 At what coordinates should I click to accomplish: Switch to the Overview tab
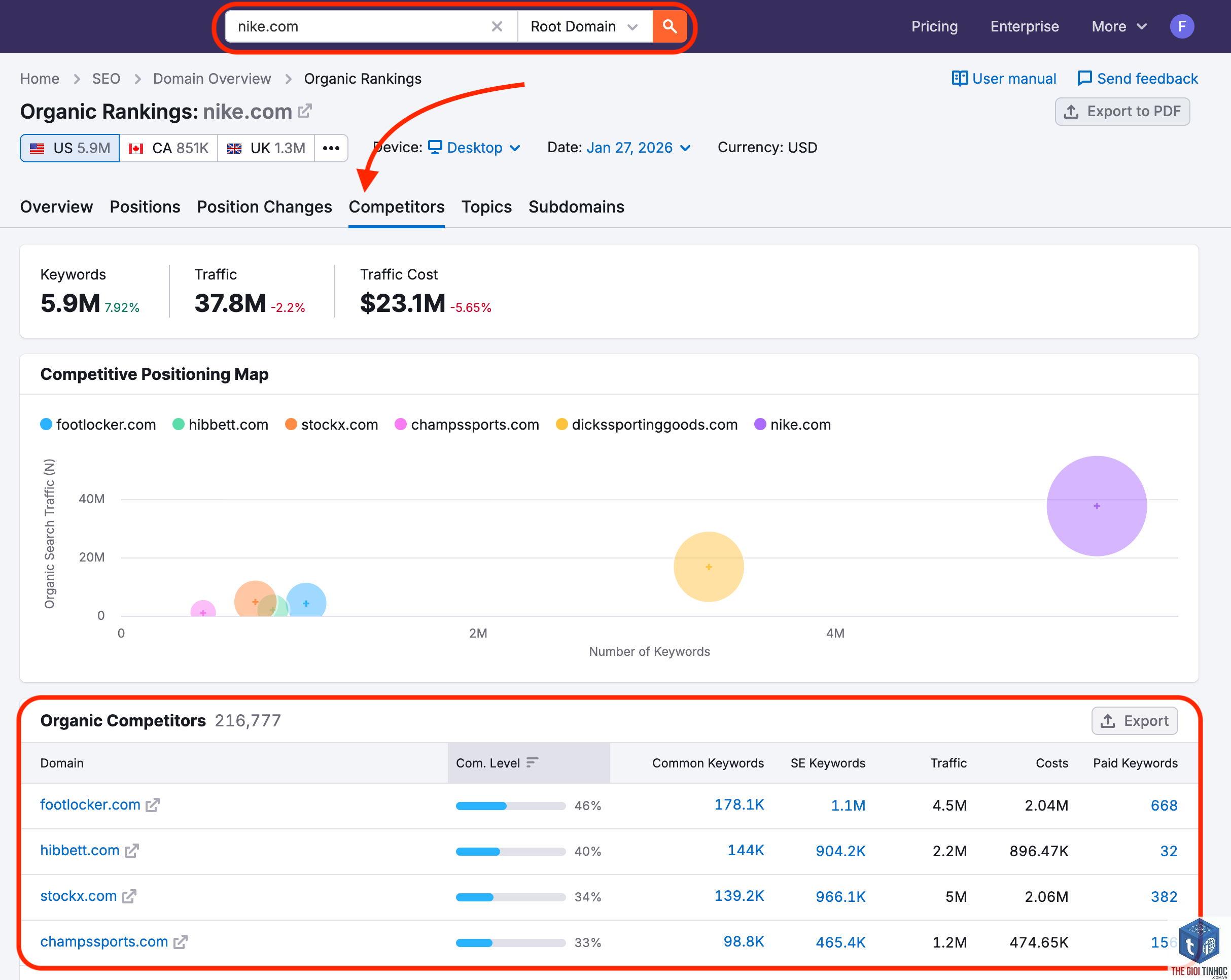(x=56, y=207)
